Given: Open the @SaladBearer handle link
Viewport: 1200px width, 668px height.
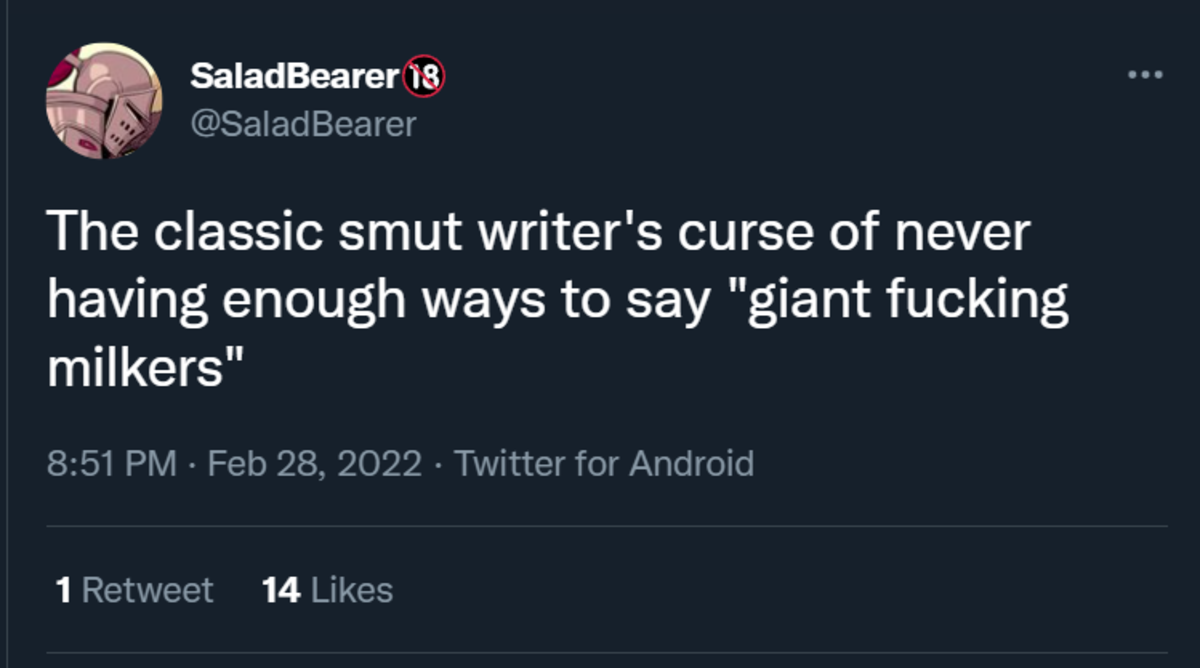Looking at the screenshot, I should (302, 124).
